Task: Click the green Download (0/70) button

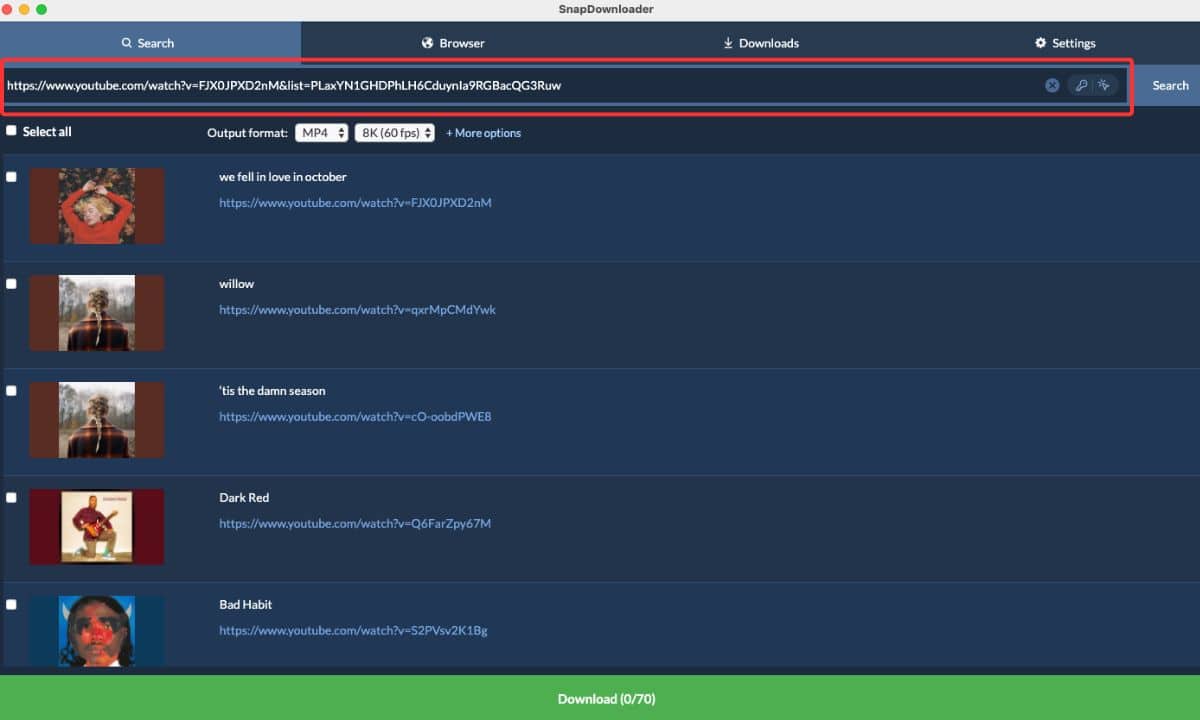Action: coord(600,698)
